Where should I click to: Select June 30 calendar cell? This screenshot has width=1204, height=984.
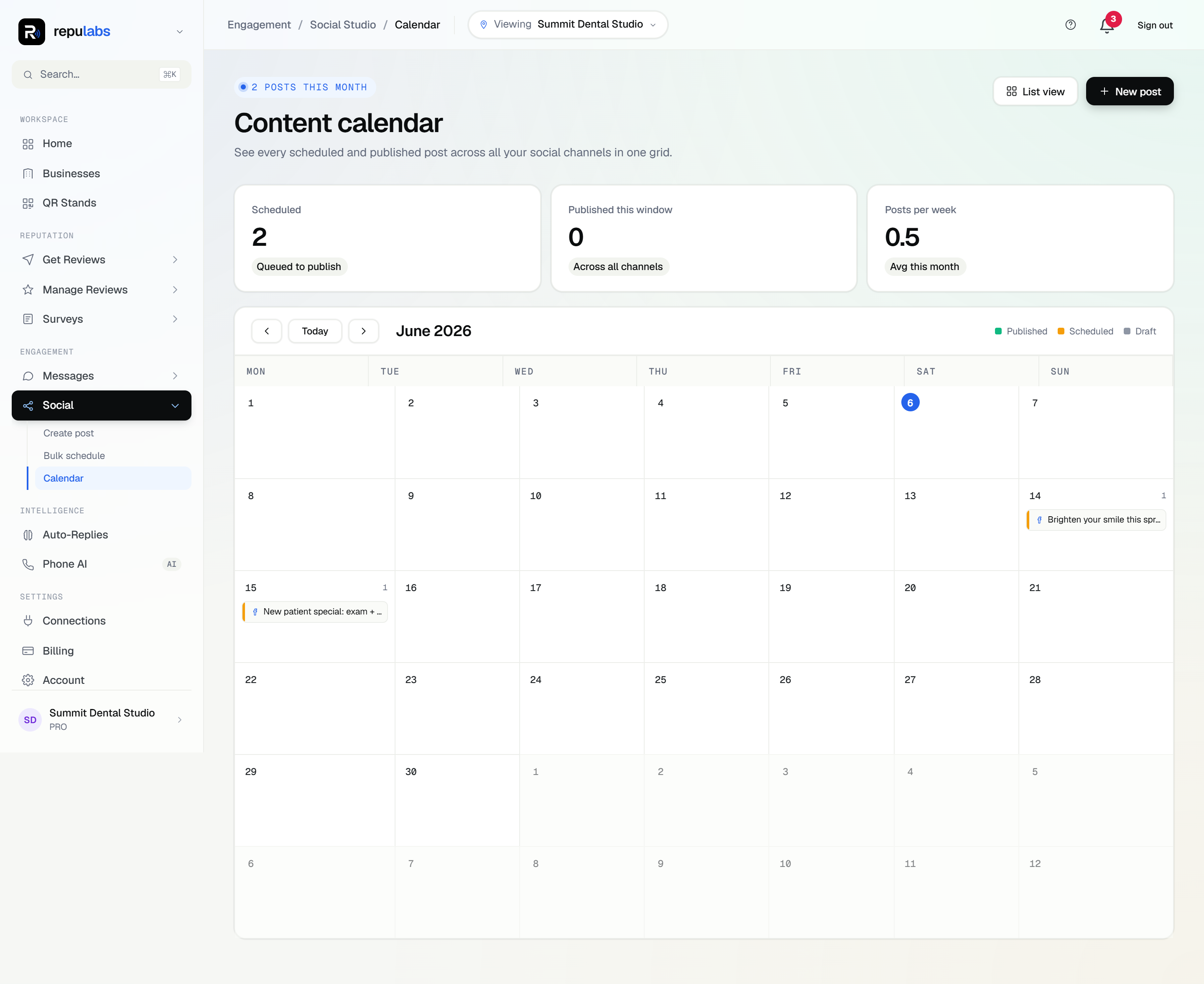click(x=457, y=800)
